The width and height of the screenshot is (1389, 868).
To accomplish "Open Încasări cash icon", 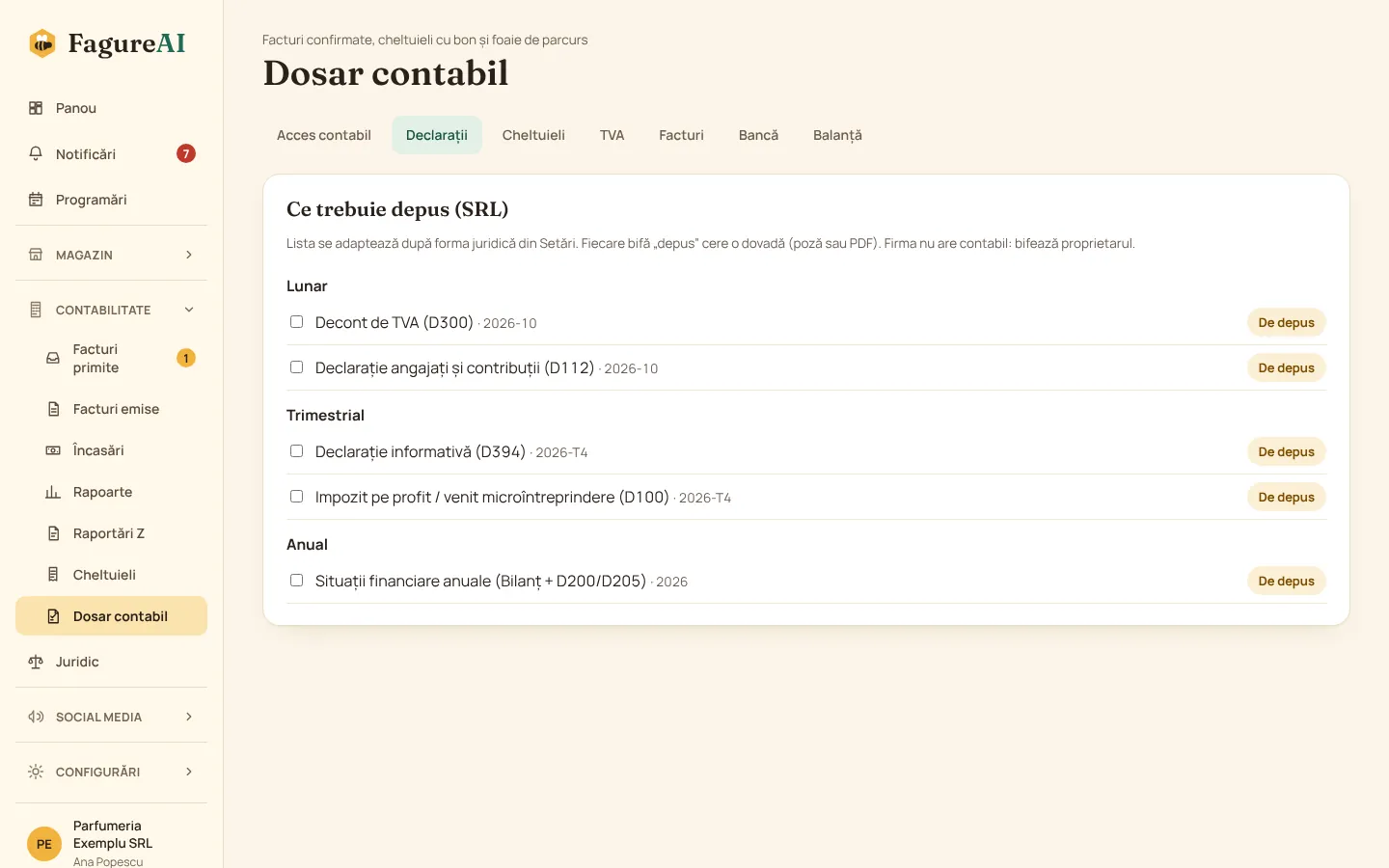I will 53,450.
